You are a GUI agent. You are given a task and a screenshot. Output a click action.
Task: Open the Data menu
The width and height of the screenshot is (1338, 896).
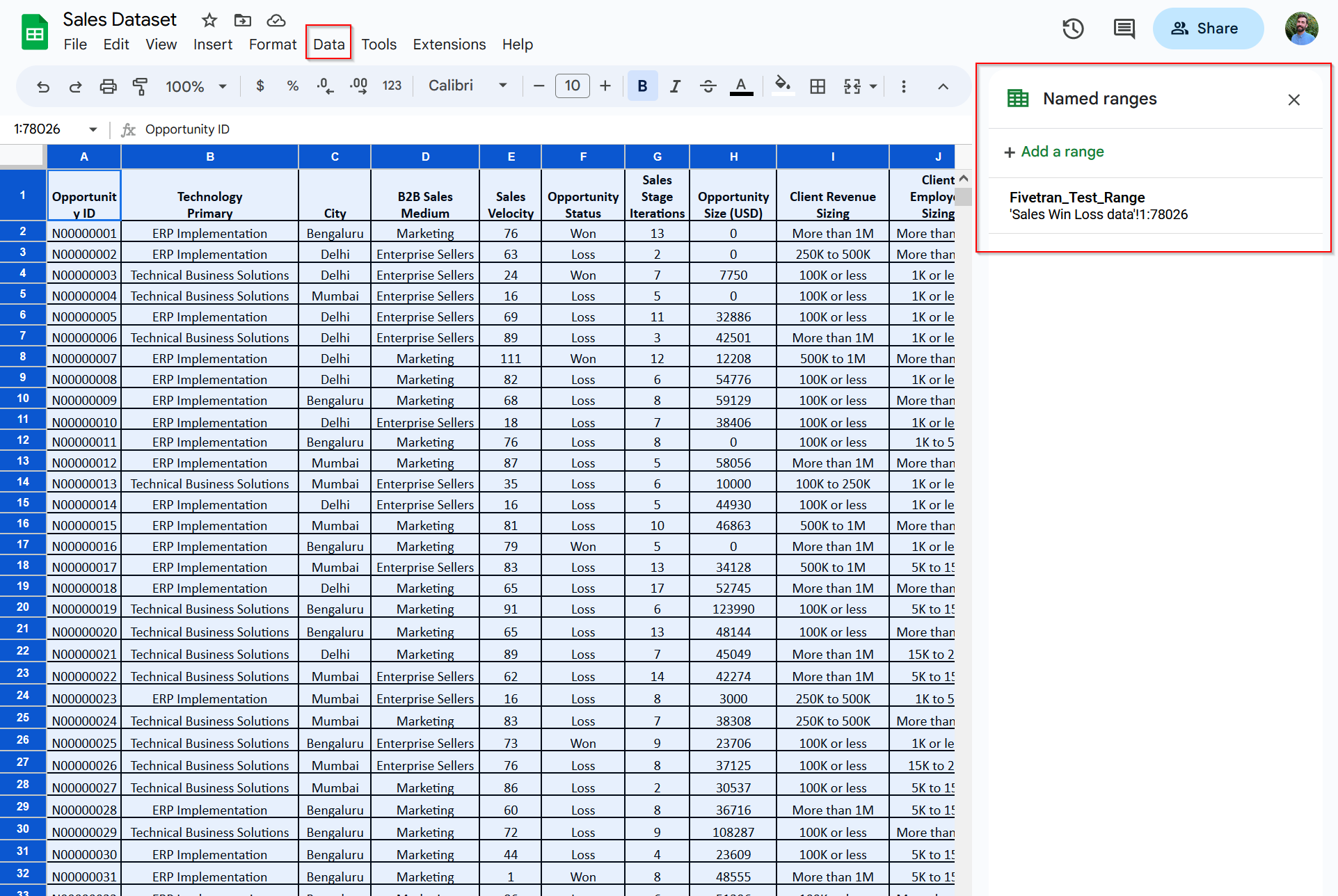point(328,44)
